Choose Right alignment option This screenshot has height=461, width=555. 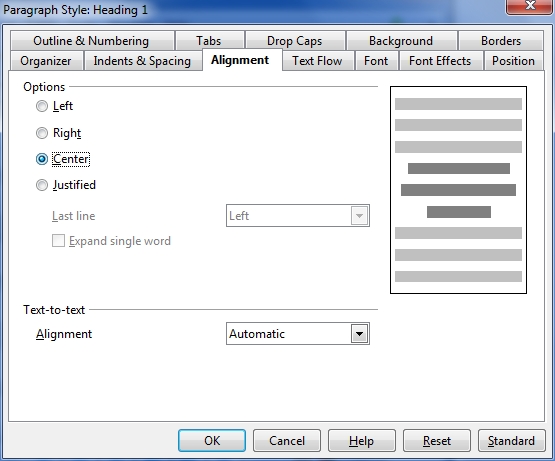pos(42,133)
